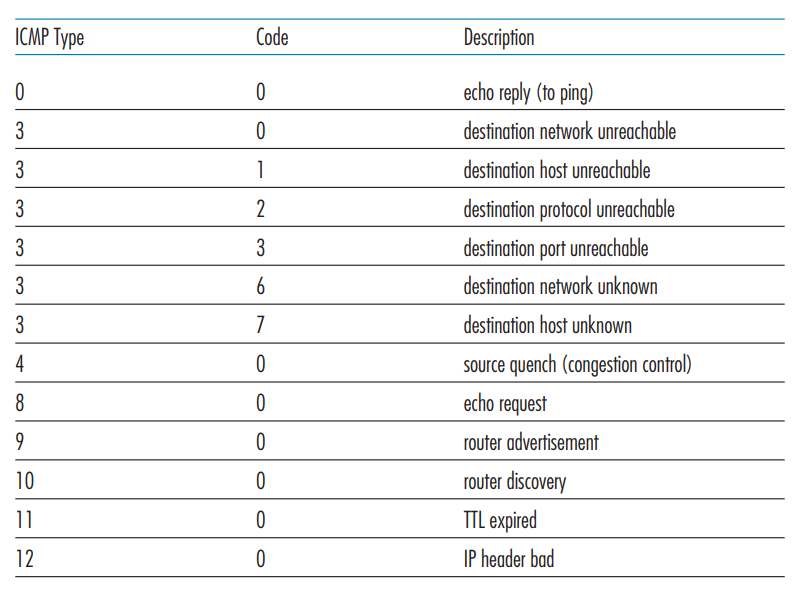
Task: Click the ICMP Type column header
Action: [x=49, y=38]
